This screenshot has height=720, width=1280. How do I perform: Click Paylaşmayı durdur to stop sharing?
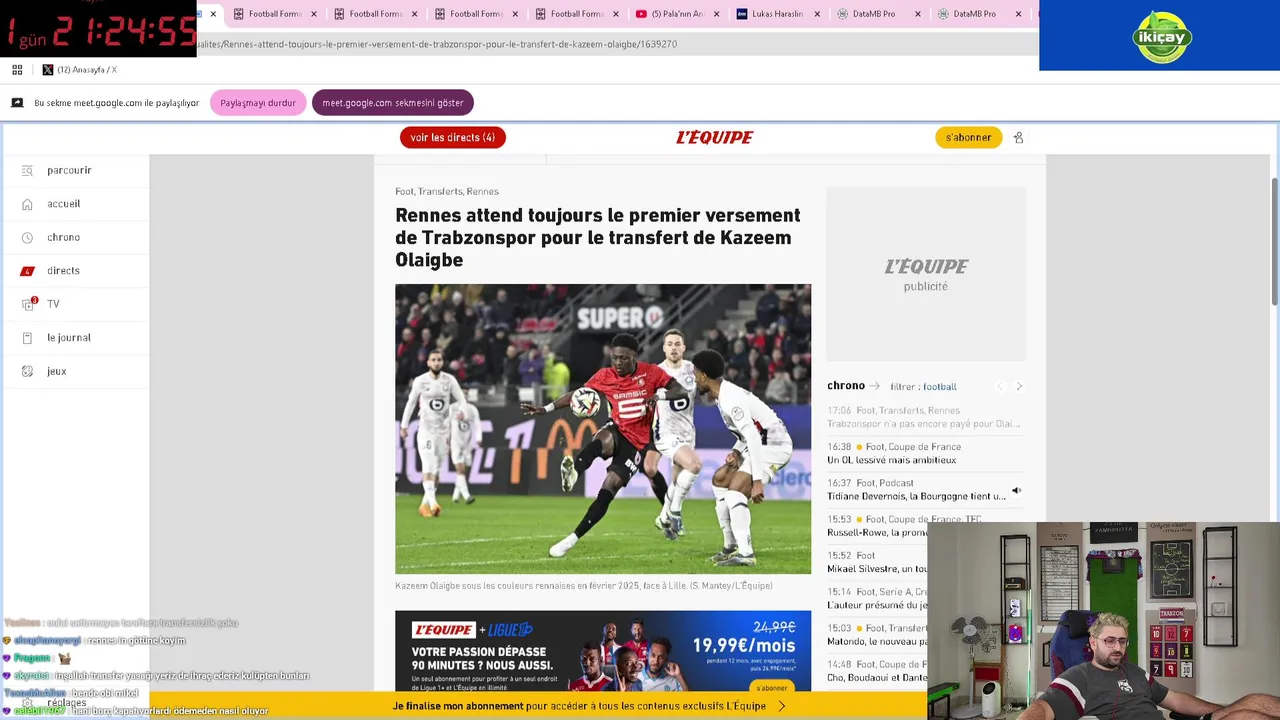coord(258,103)
